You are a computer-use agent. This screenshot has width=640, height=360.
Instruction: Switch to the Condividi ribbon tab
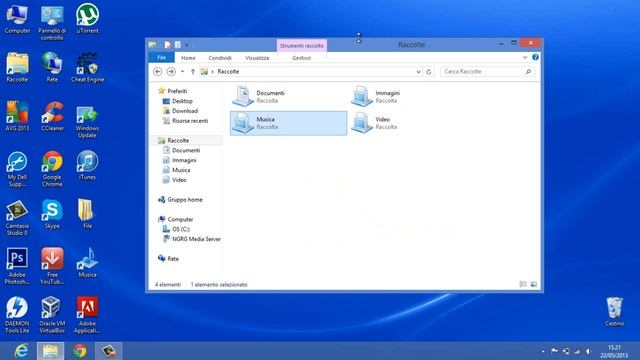[220, 58]
